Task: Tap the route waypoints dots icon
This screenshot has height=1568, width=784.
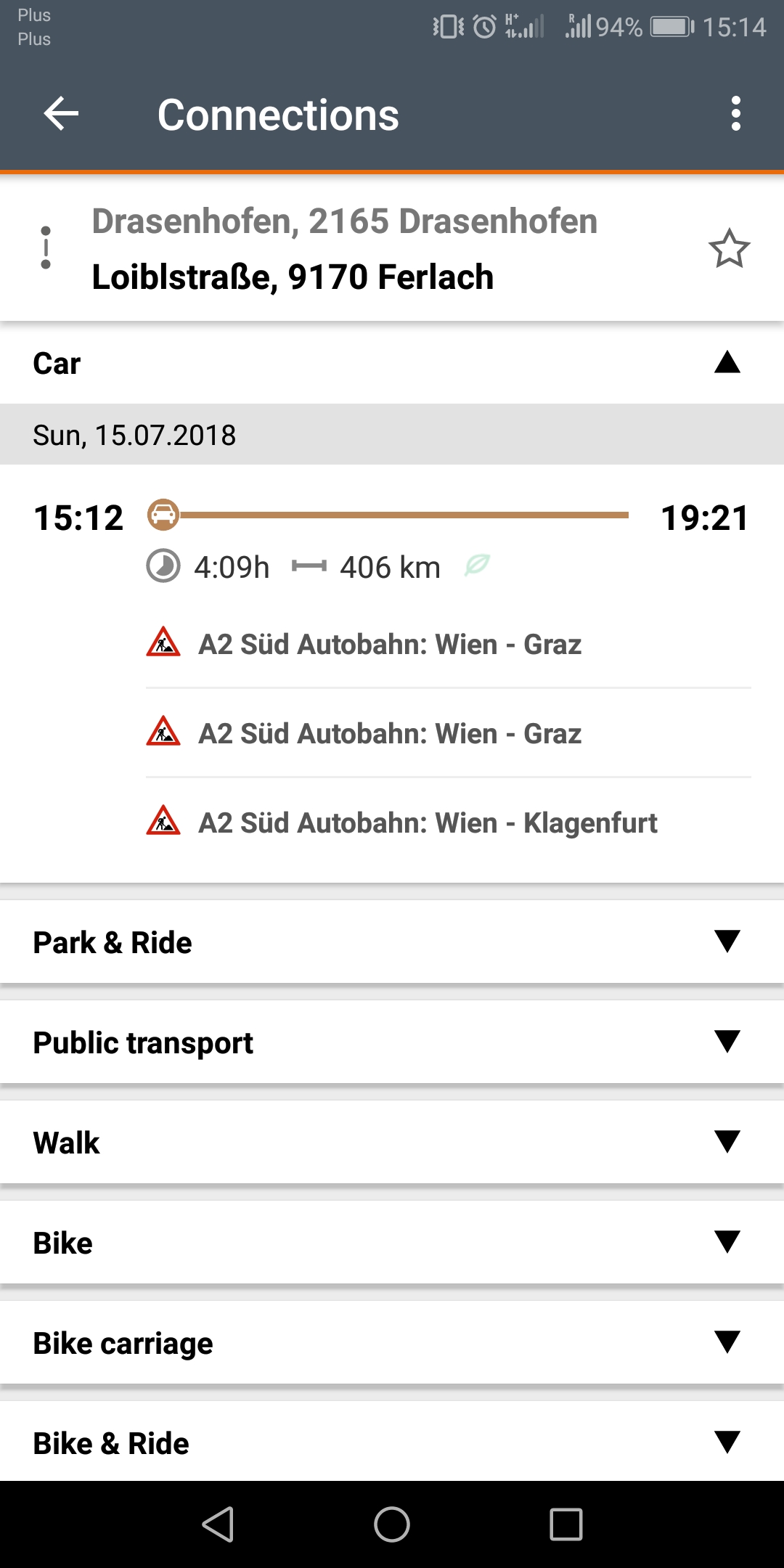Action: [46, 248]
